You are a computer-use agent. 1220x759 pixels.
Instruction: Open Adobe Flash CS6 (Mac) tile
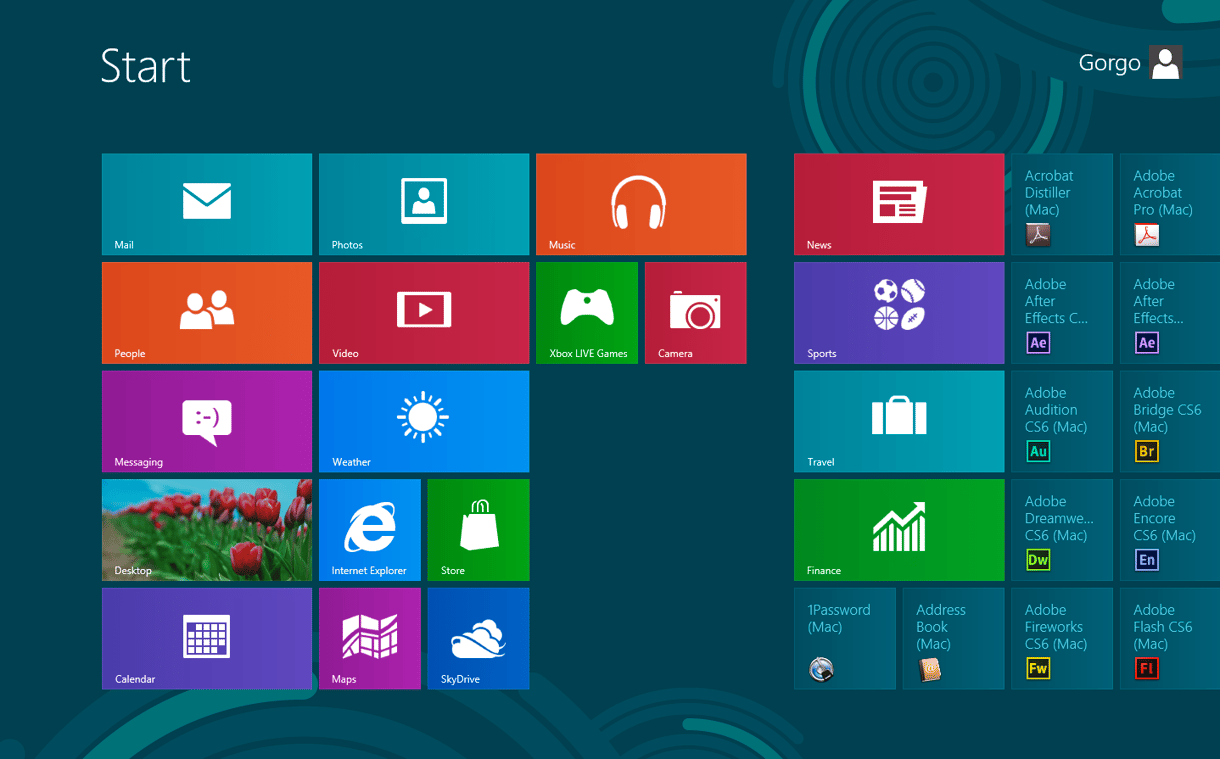pyautogui.click(x=1170, y=638)
